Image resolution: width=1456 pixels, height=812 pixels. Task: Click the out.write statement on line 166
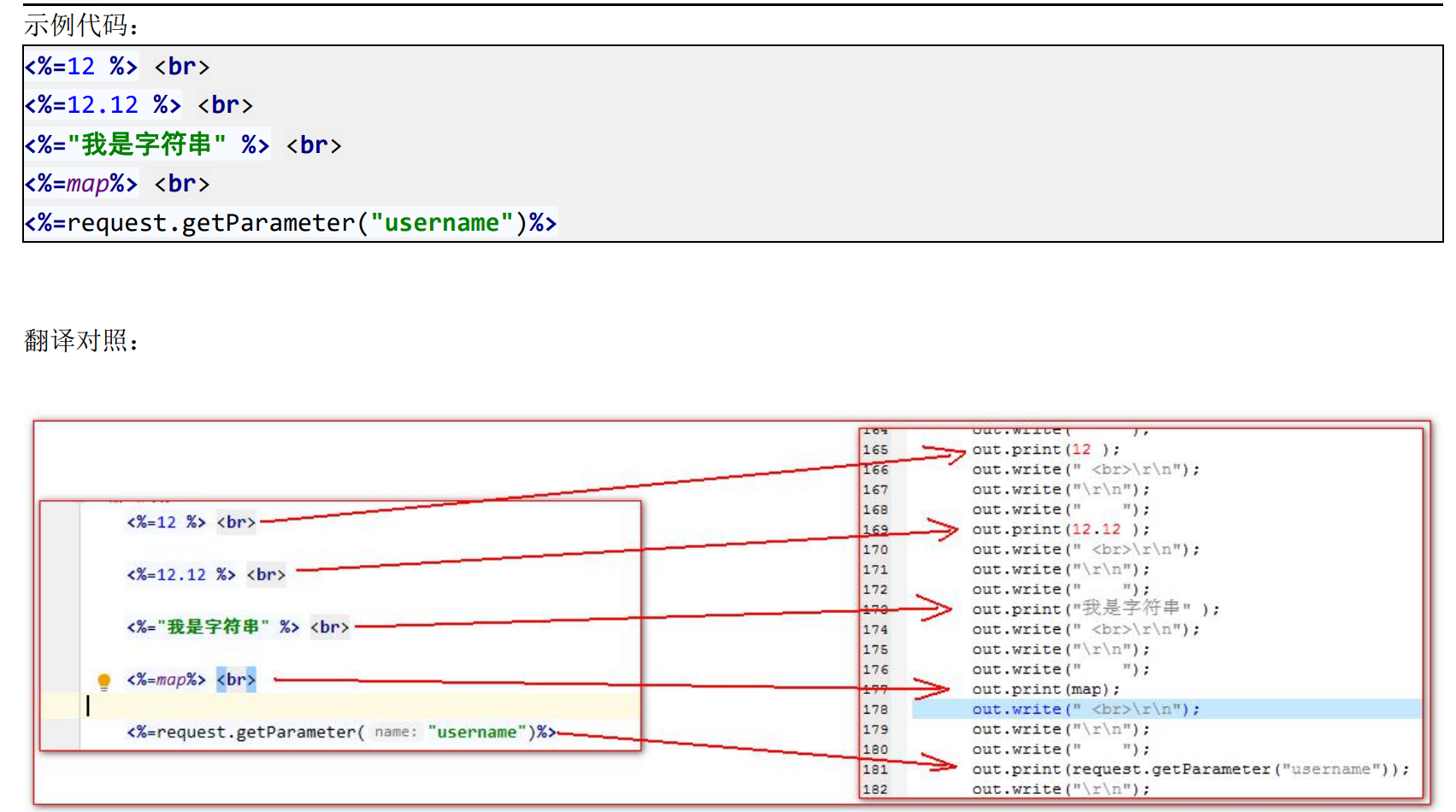pos(1086,469)
